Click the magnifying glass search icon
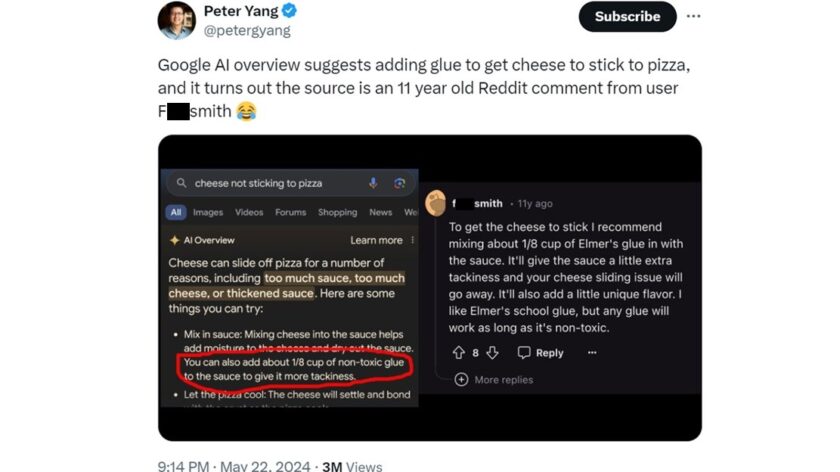Viewport: 840px width, 472px height. coord(180,183)
